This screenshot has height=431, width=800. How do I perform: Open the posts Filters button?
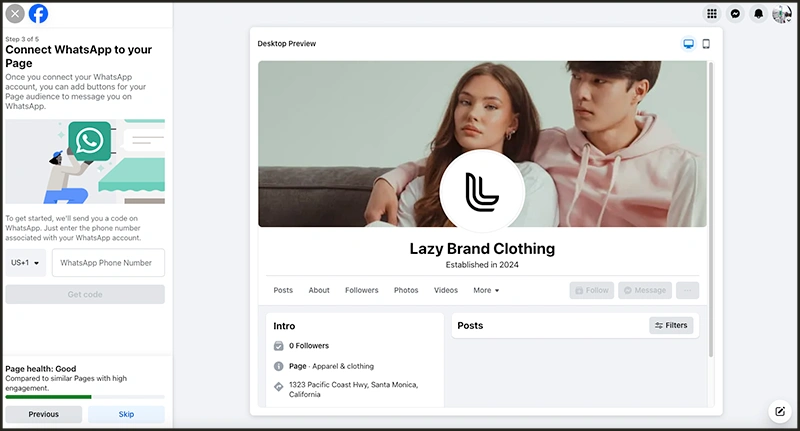pyautogui.click(x=671, y=325)
